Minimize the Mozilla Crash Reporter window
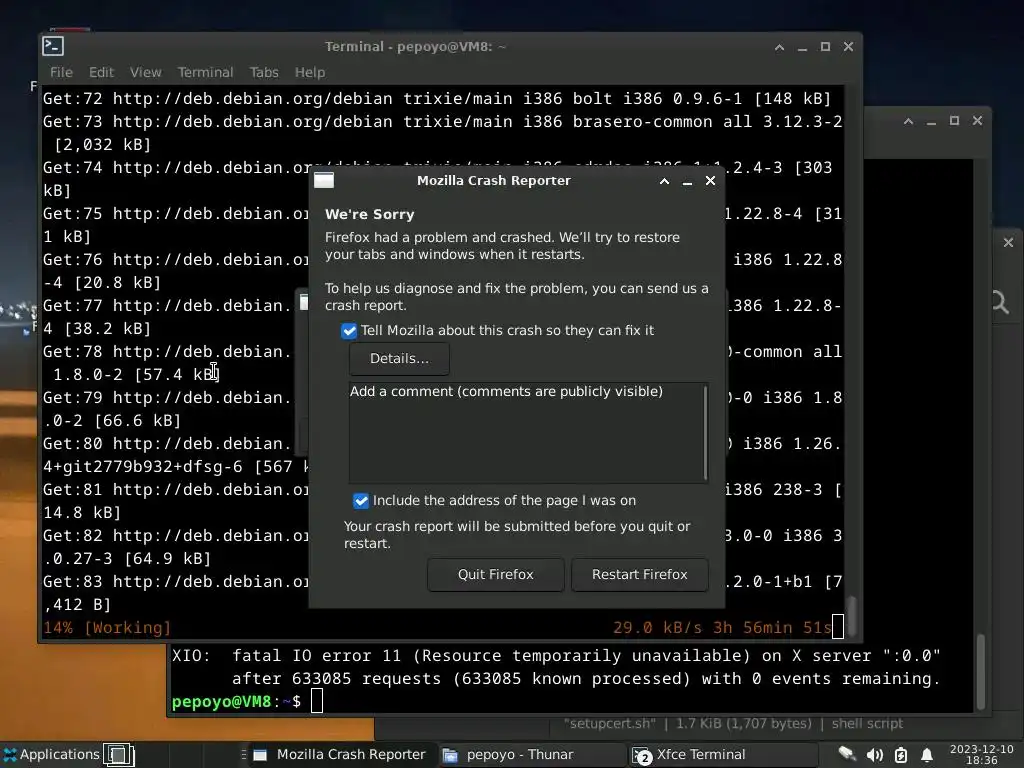 click(687, 182)
